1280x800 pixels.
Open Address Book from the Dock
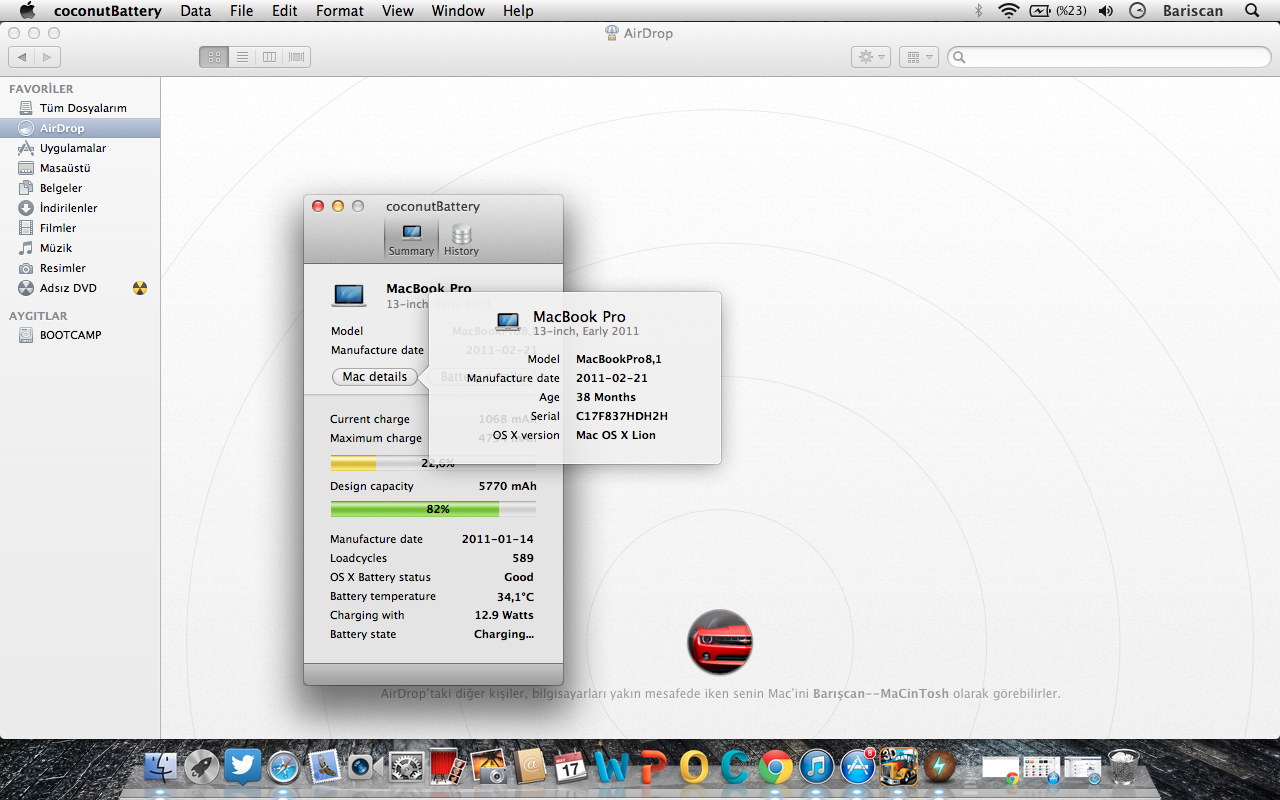point(530,767)
